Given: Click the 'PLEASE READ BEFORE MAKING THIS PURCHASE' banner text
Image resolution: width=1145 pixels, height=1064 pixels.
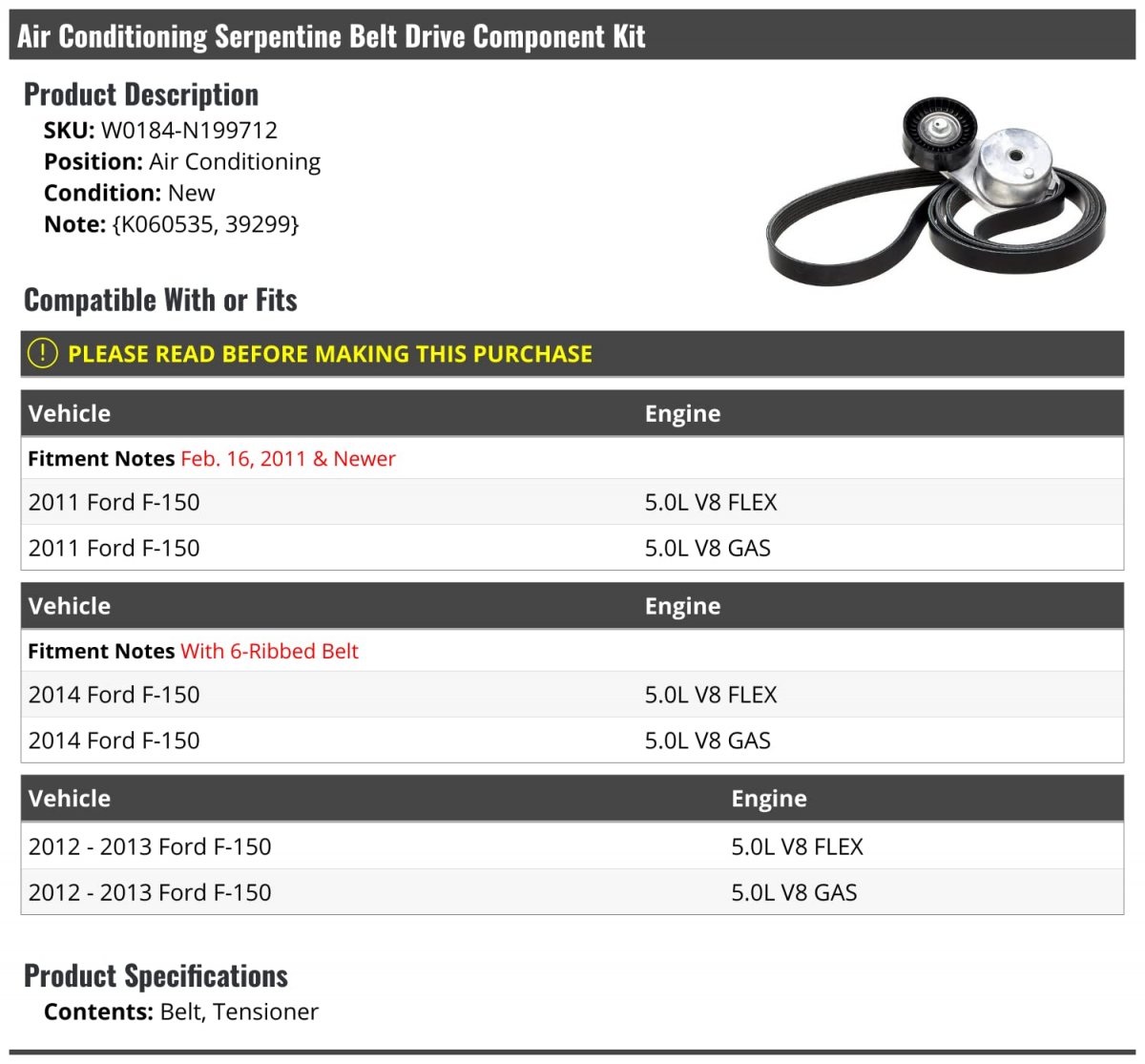Looking at the screenshot, I should (329, 354).
